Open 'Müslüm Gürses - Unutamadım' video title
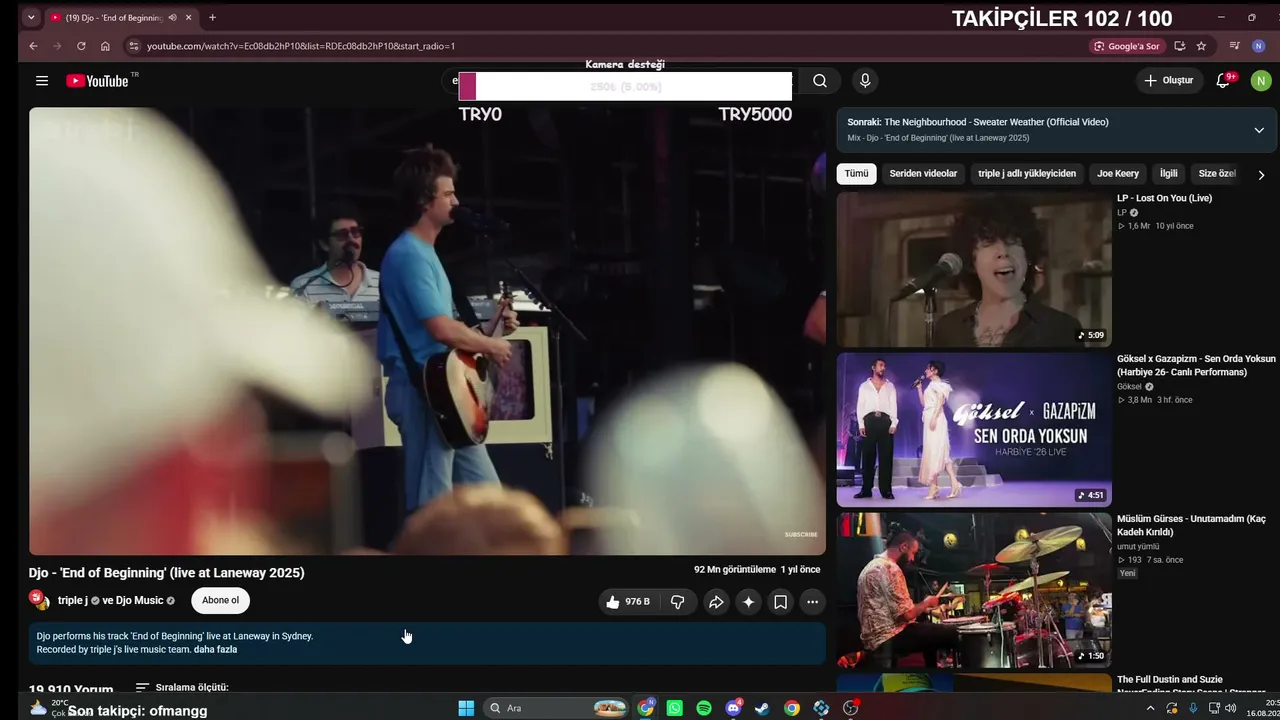Viewport: 1280px width, 720px height. pos(1191,525)
